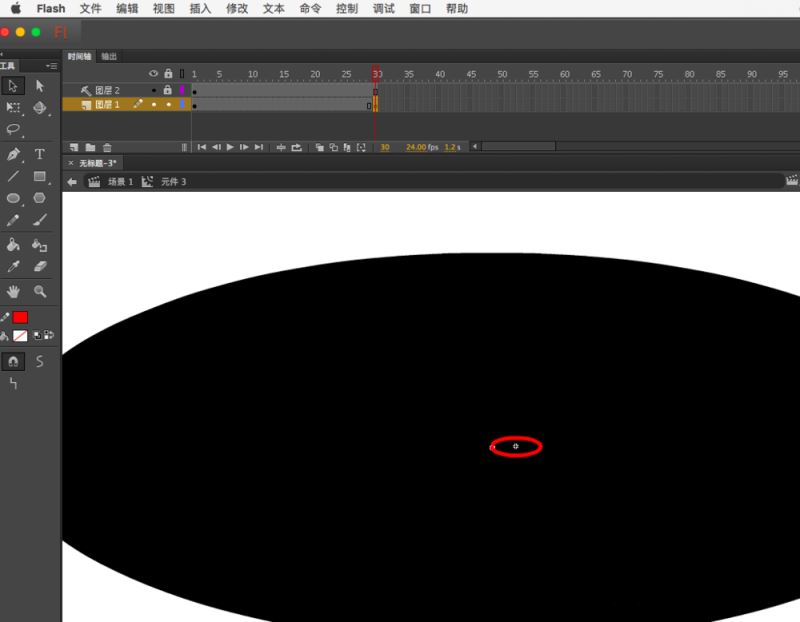
Task: Open the Apple menu
Action: click(x=16, y=8)
